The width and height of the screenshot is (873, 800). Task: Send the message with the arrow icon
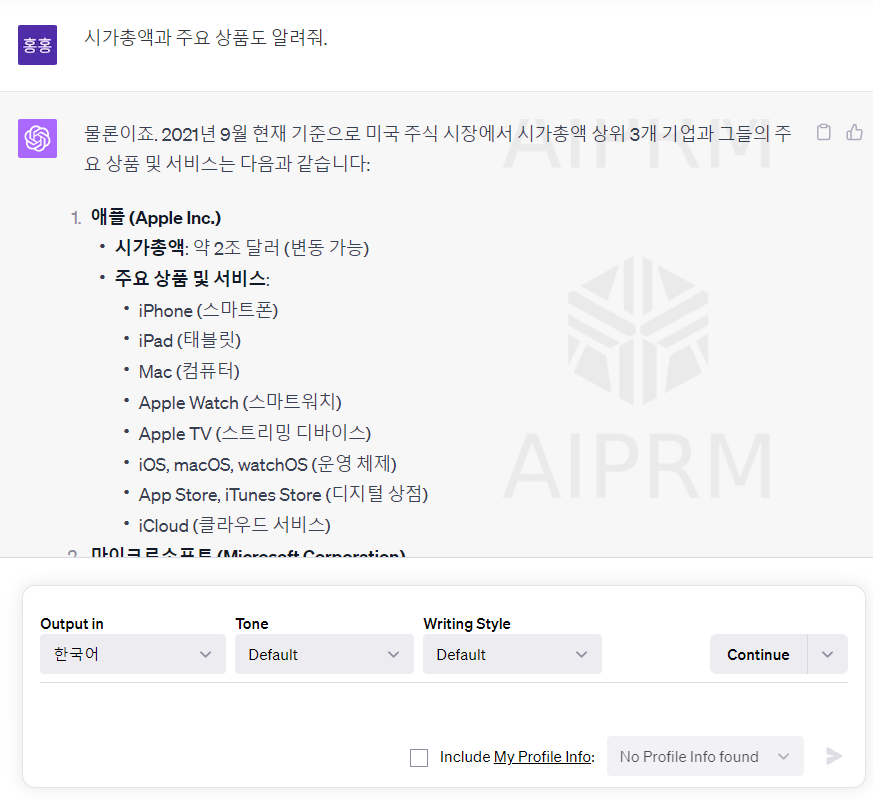point(833,756)
